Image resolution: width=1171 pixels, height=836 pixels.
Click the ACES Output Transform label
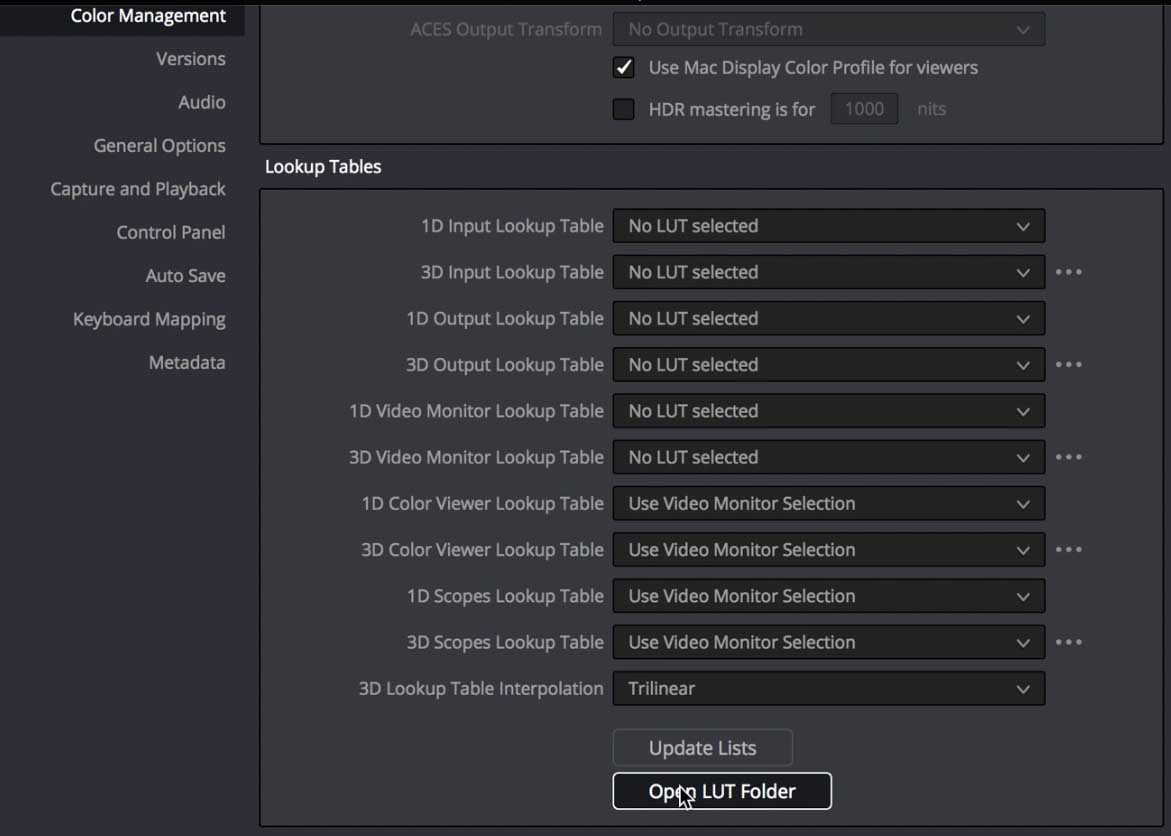pyautogui.click(x=506, y=30)
